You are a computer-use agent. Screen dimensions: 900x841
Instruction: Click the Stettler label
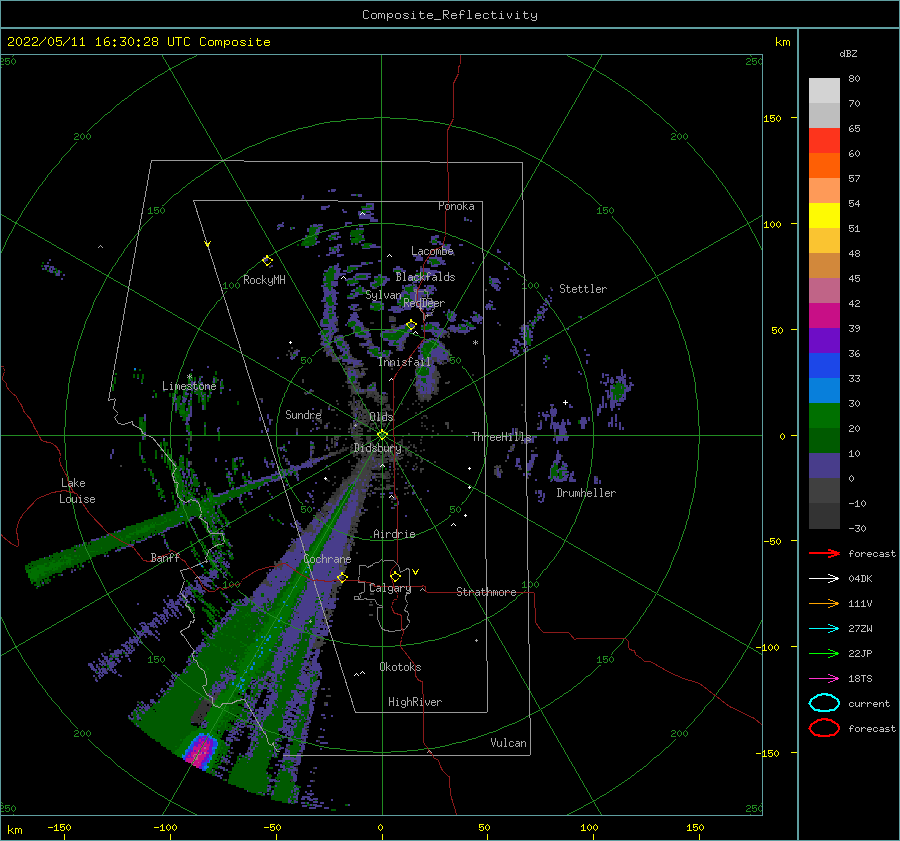pos(583,289)
